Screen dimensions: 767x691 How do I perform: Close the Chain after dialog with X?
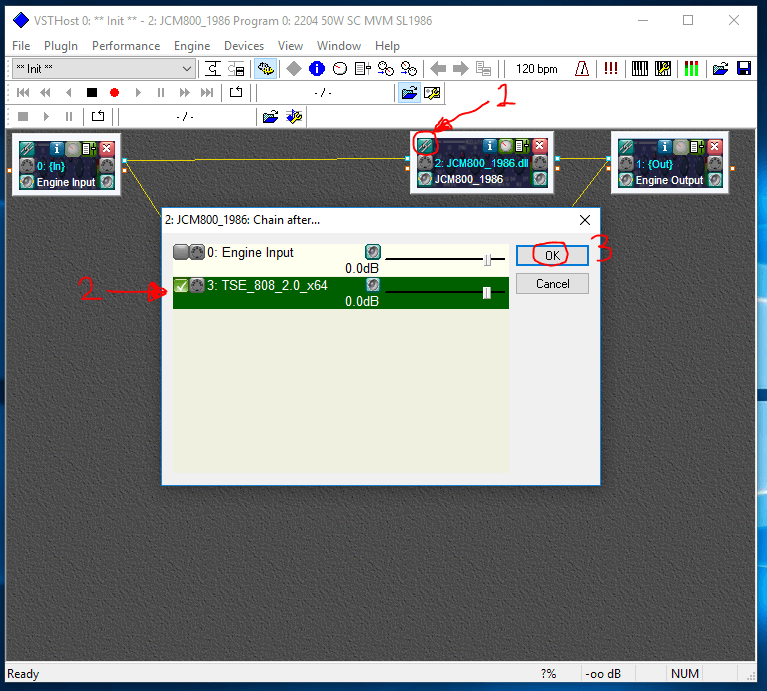[585, 220]
